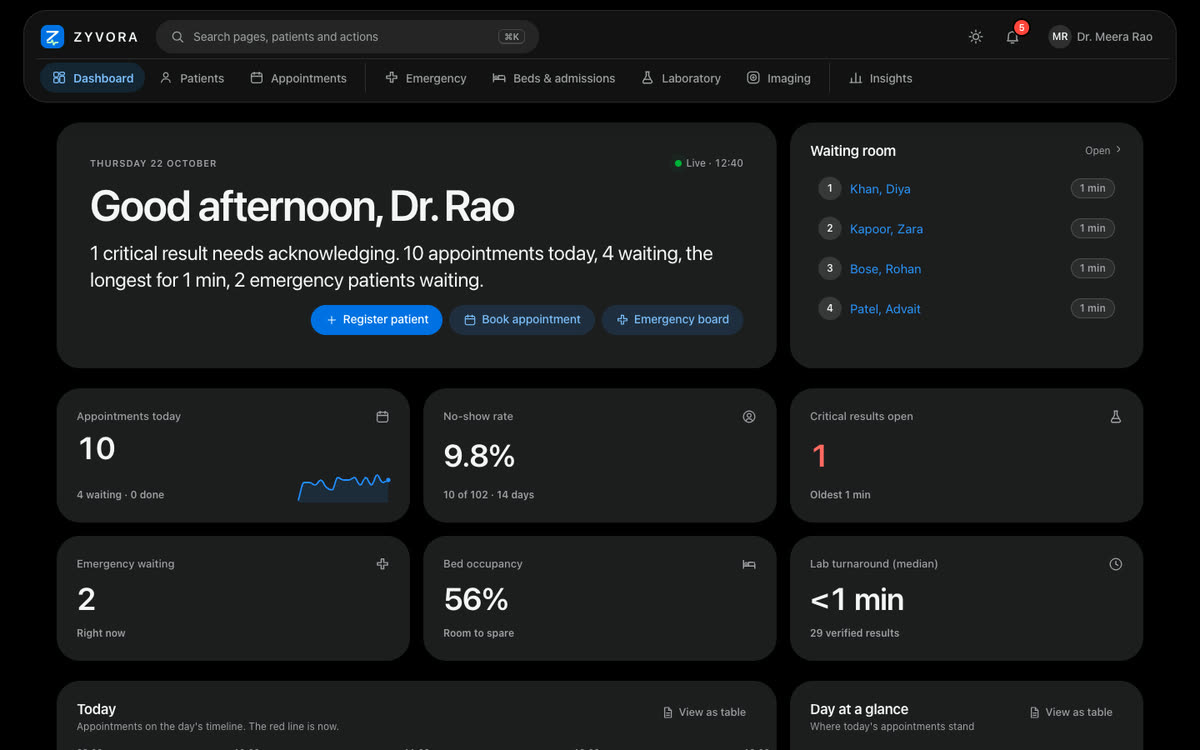Click View as table in Today panel
Screen dimensions: 1200x750
(x=704, y=712)
